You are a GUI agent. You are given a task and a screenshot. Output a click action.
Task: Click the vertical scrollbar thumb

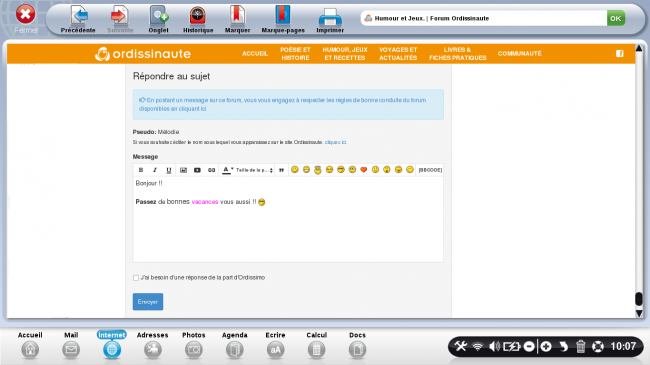(639, 299)
